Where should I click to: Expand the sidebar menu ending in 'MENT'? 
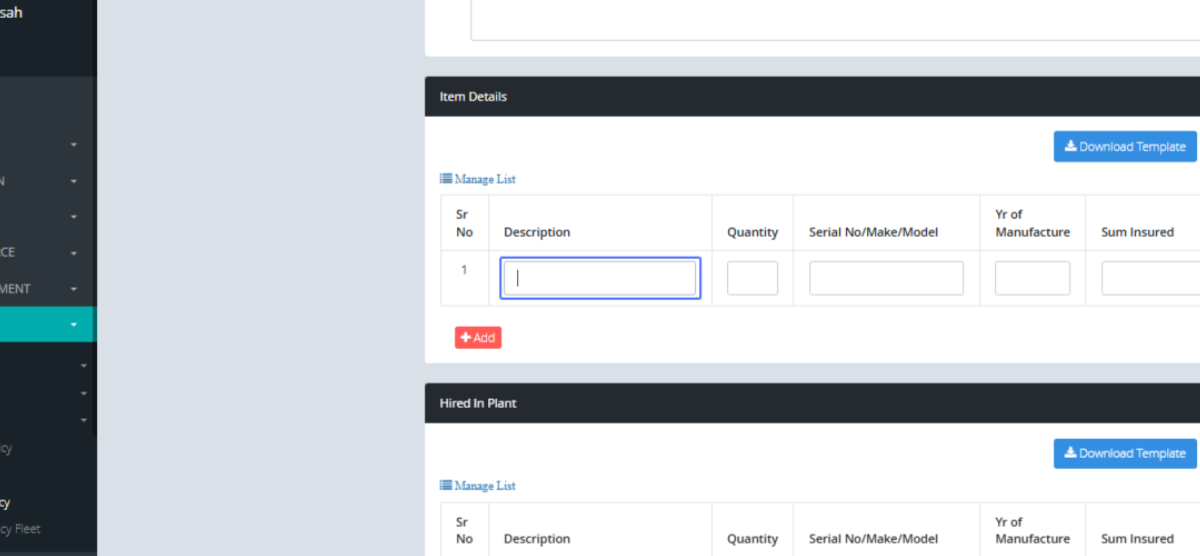[74, 289]
